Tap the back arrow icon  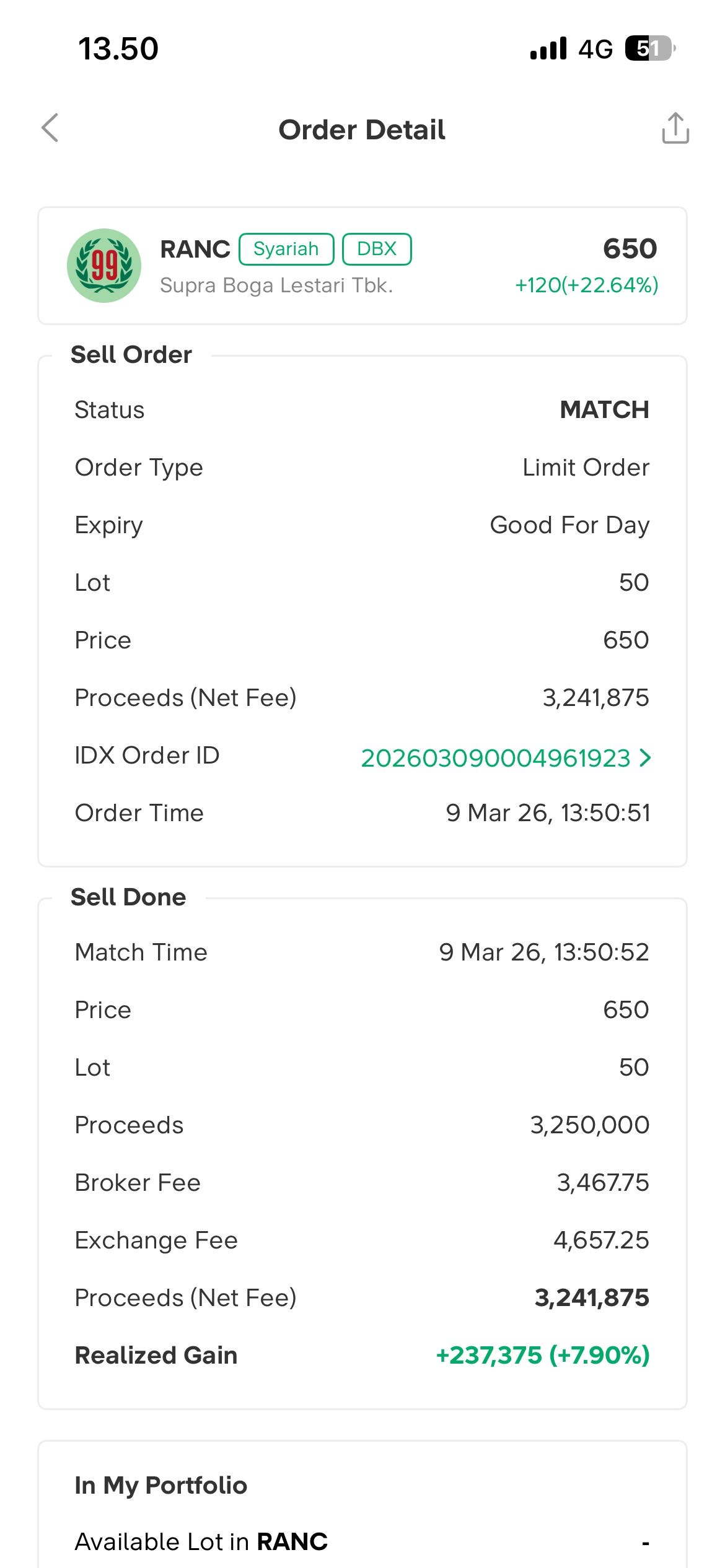pyautogui.click(x=50, y=128)
